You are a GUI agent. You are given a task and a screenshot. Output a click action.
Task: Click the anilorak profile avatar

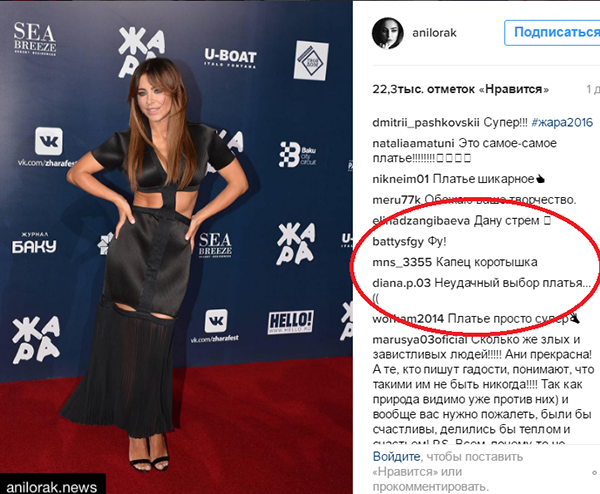(388, 33)
